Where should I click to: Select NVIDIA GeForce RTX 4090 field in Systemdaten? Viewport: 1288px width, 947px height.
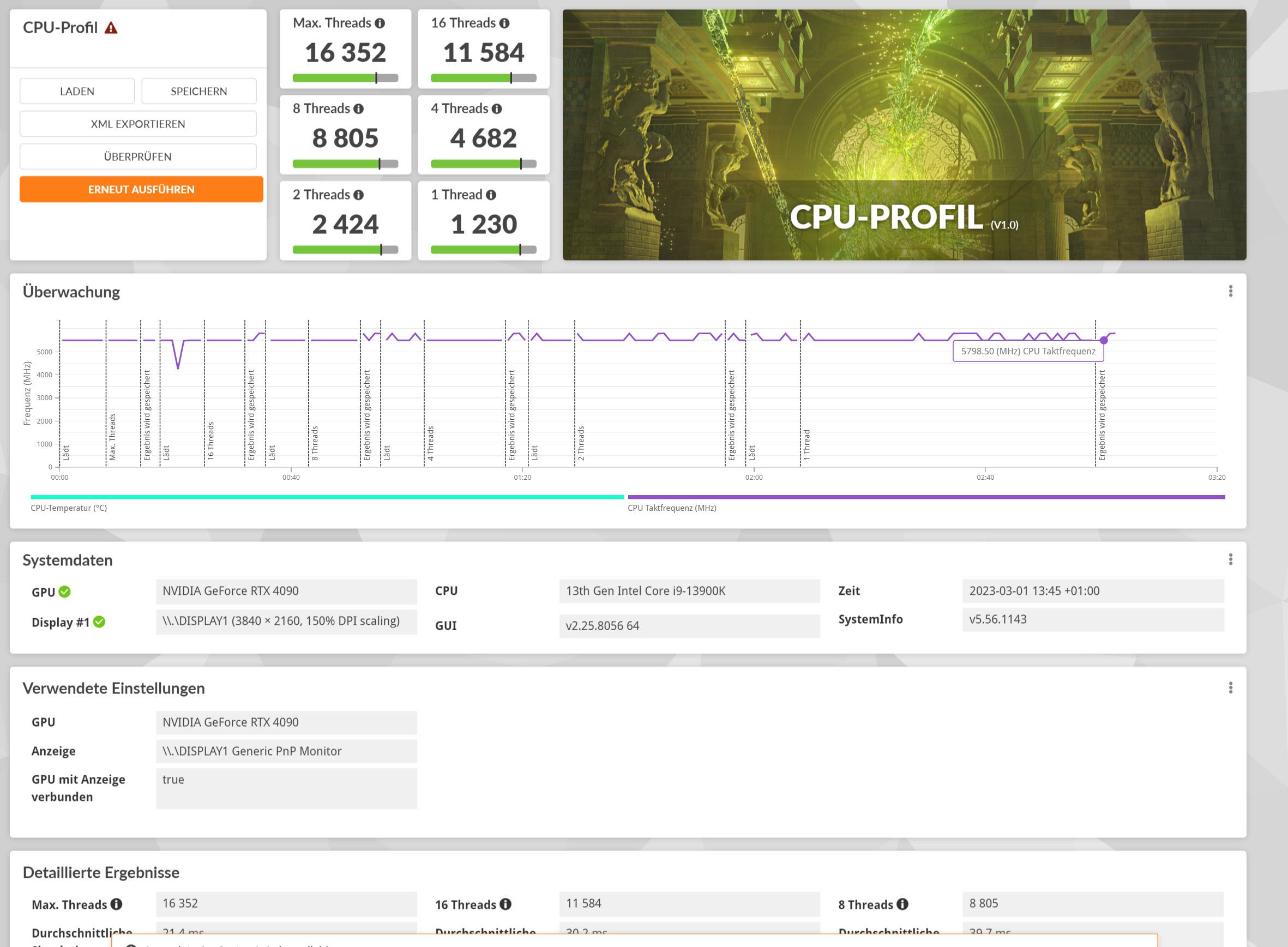286,591
